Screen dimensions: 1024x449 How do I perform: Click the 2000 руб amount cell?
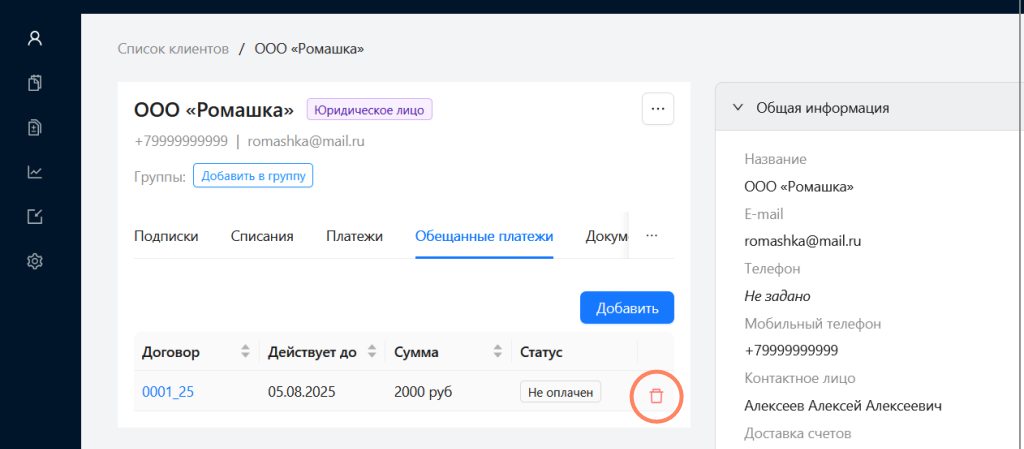point(423,392)
